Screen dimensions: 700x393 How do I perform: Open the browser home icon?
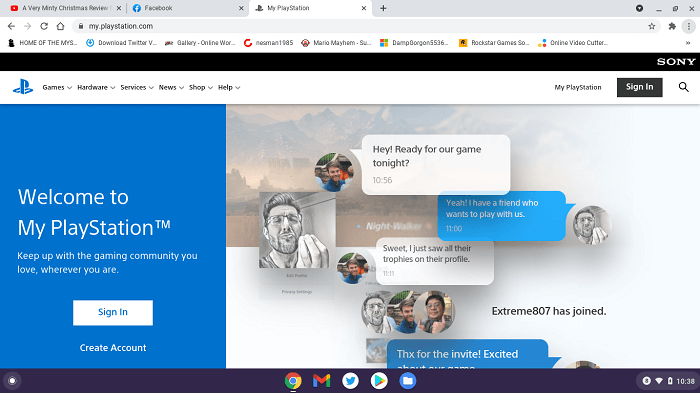(x=60, y=26)
